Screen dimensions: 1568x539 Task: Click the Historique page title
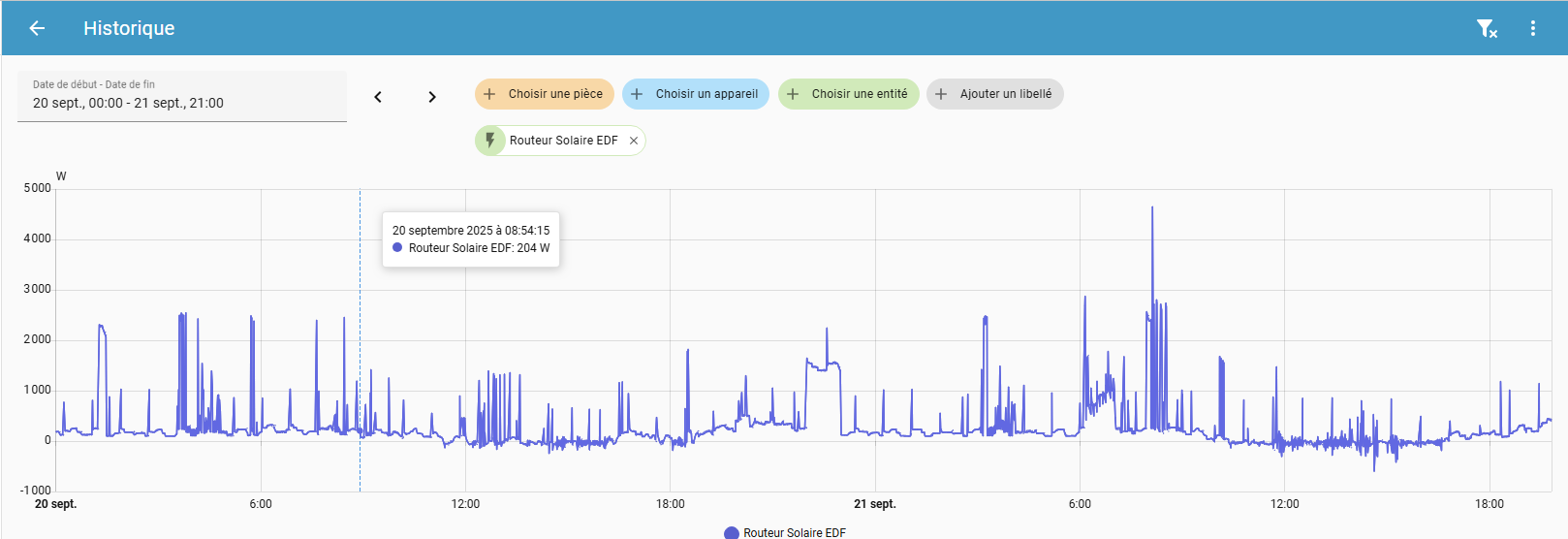(x=129, y=28)
